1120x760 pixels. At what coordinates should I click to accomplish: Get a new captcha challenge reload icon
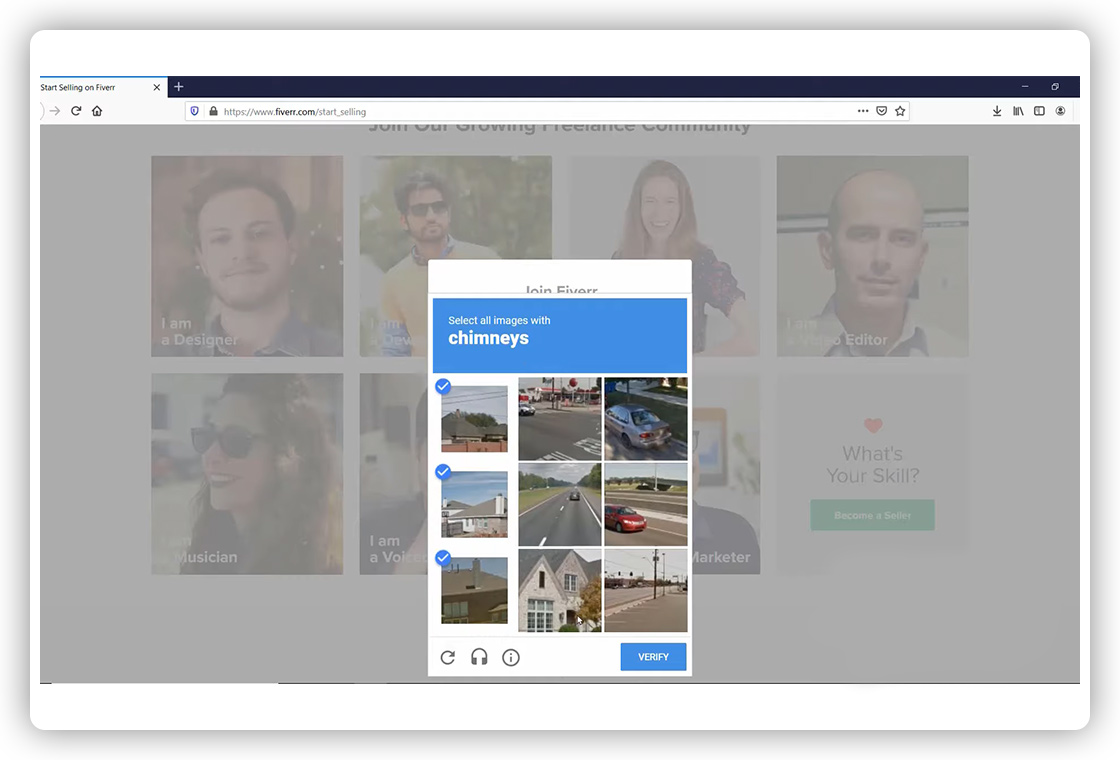448,657
